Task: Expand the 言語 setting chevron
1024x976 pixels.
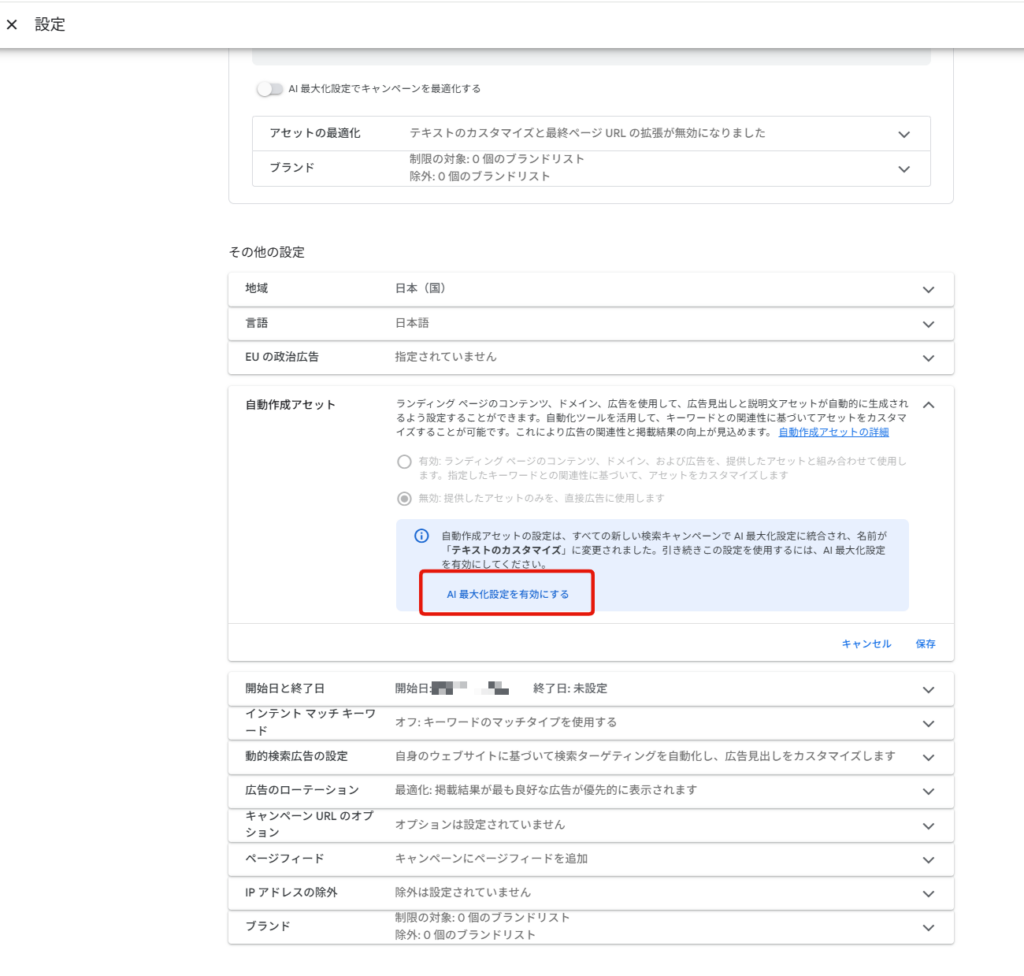Action: 928,324
